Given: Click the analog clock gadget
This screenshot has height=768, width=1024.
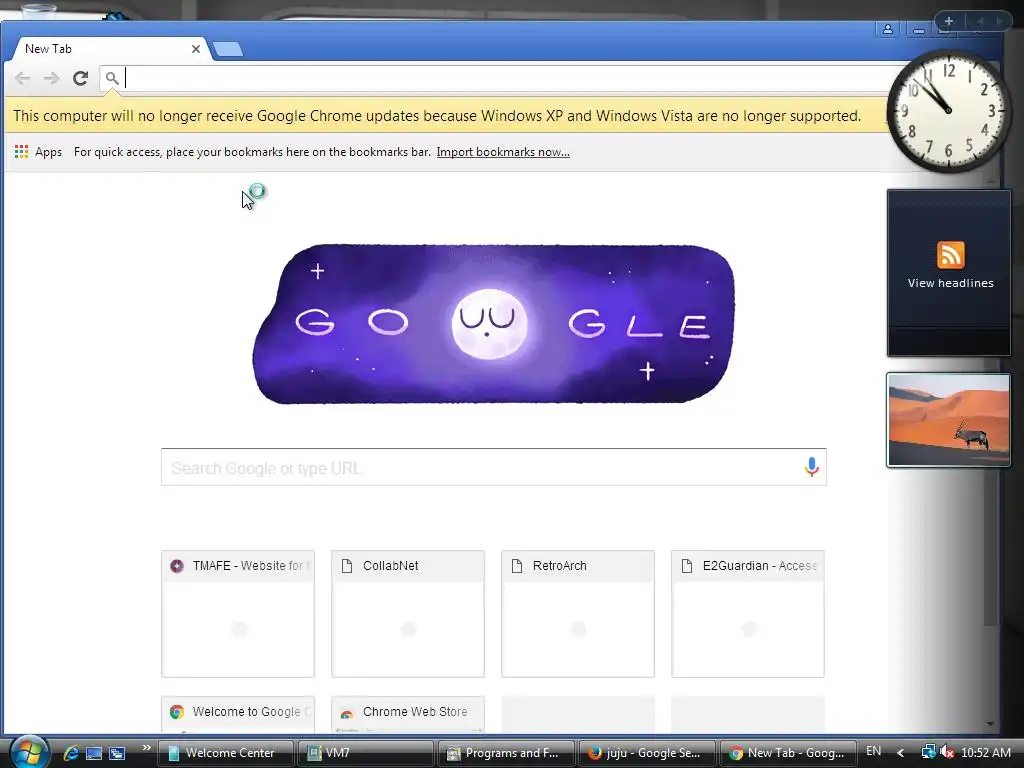Looking at the screenshot, I should 949,111.
